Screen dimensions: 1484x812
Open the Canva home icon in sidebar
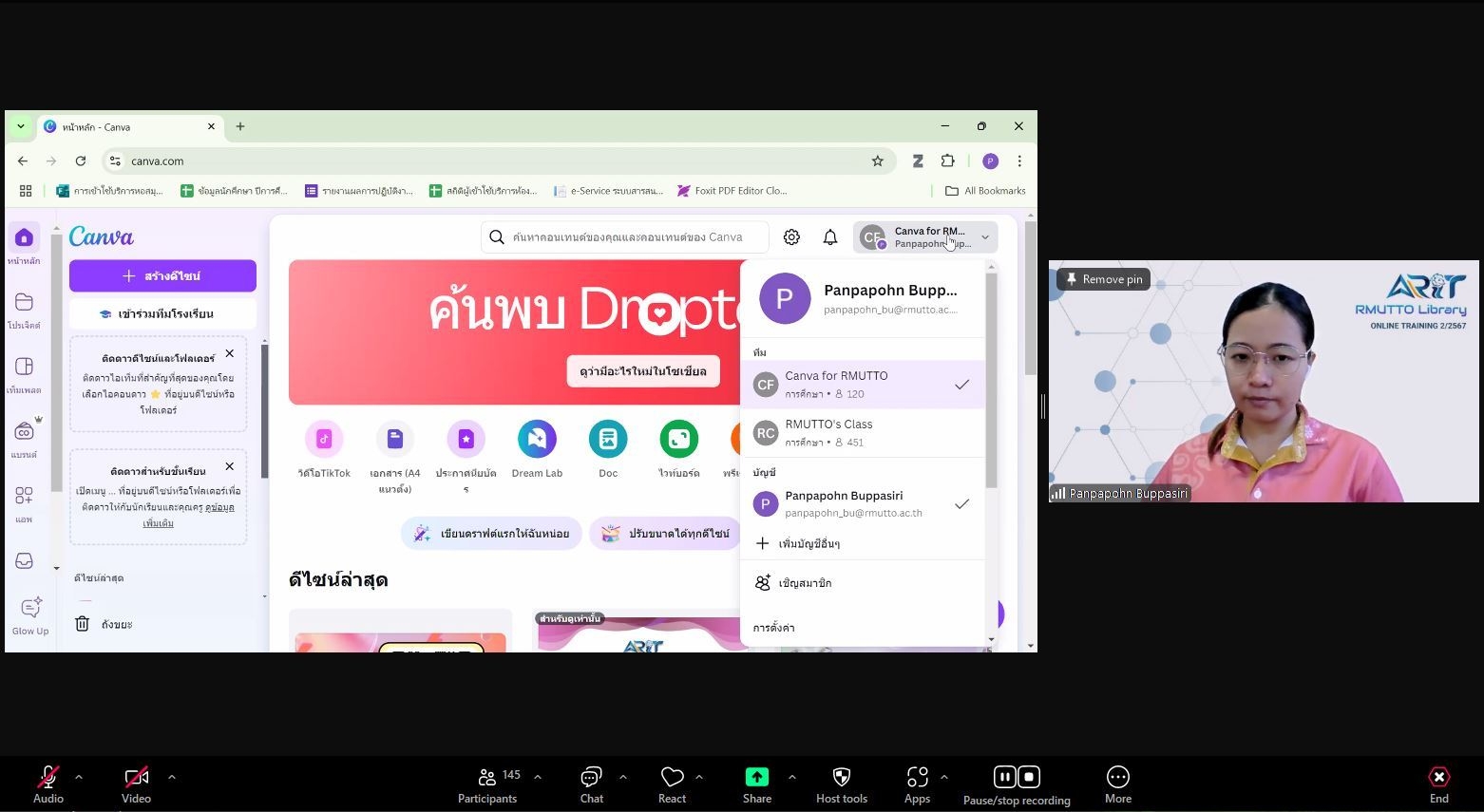tap(25, 237)
